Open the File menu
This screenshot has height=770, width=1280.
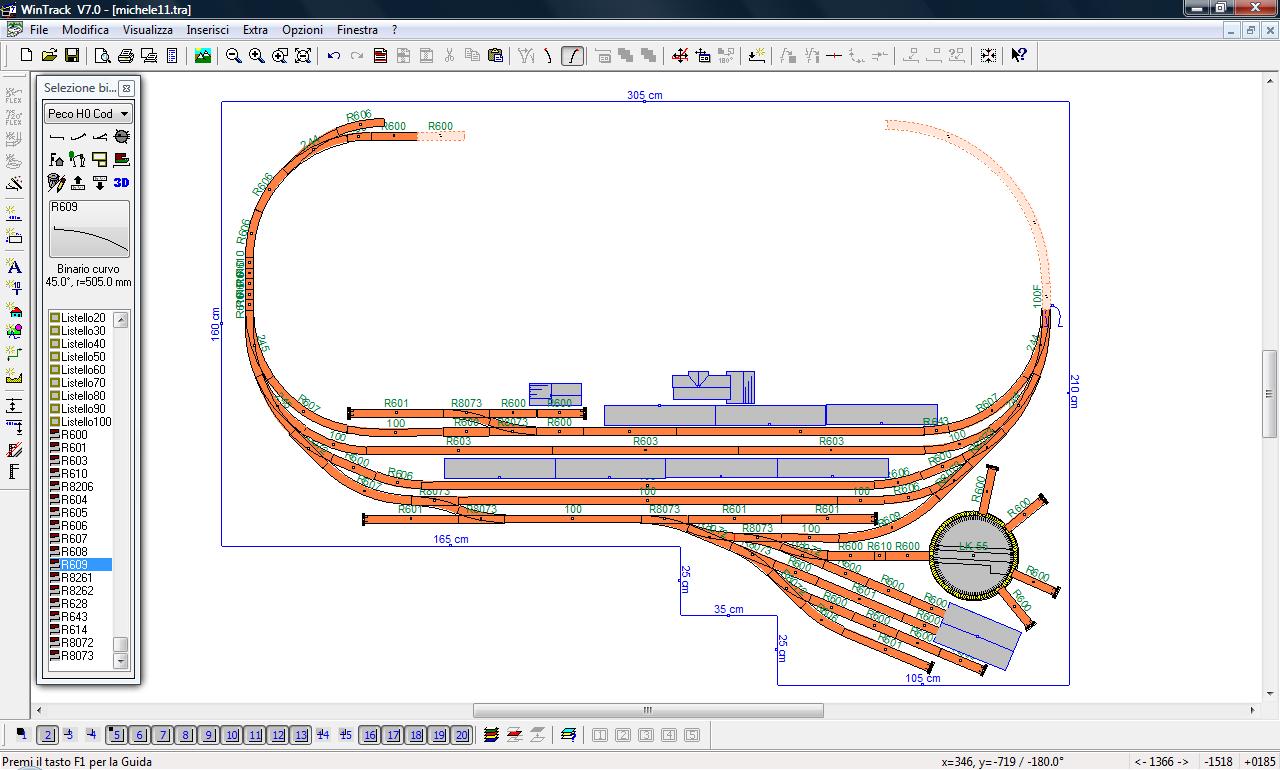[39, 30]
